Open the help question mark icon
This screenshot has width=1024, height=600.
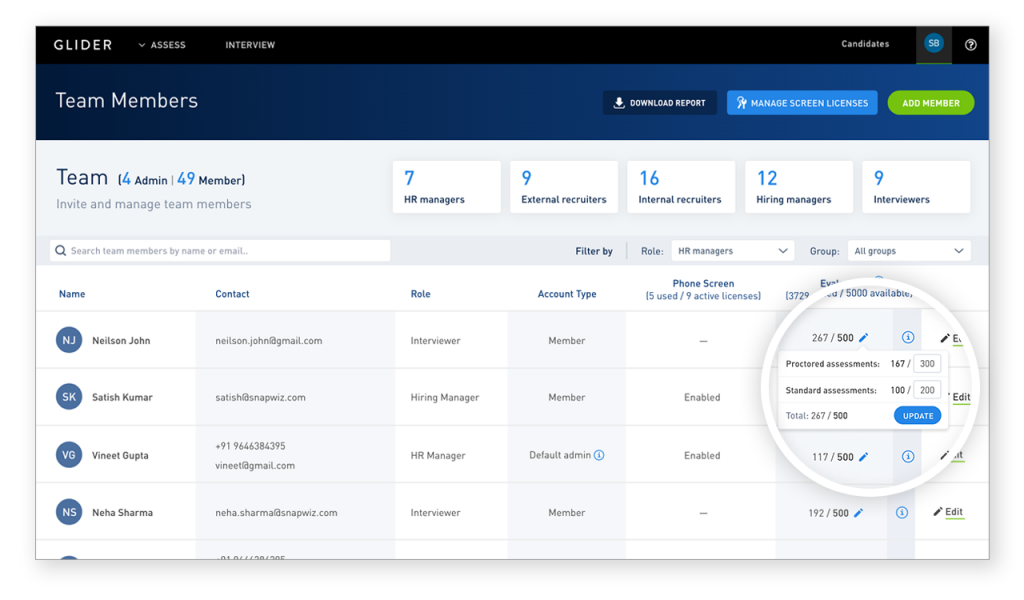pyautogui.click(x=970, y=44)
